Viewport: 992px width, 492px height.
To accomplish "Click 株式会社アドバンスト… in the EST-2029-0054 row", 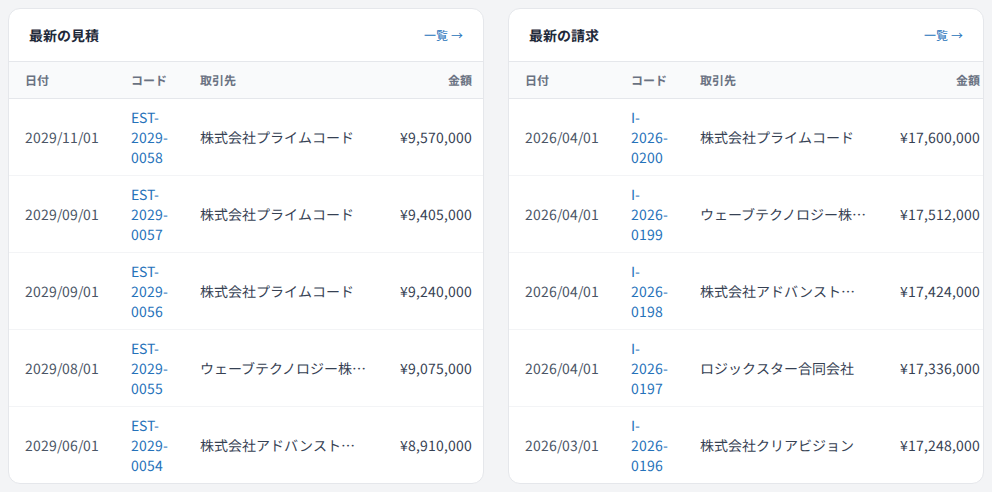I will point(277,446).
